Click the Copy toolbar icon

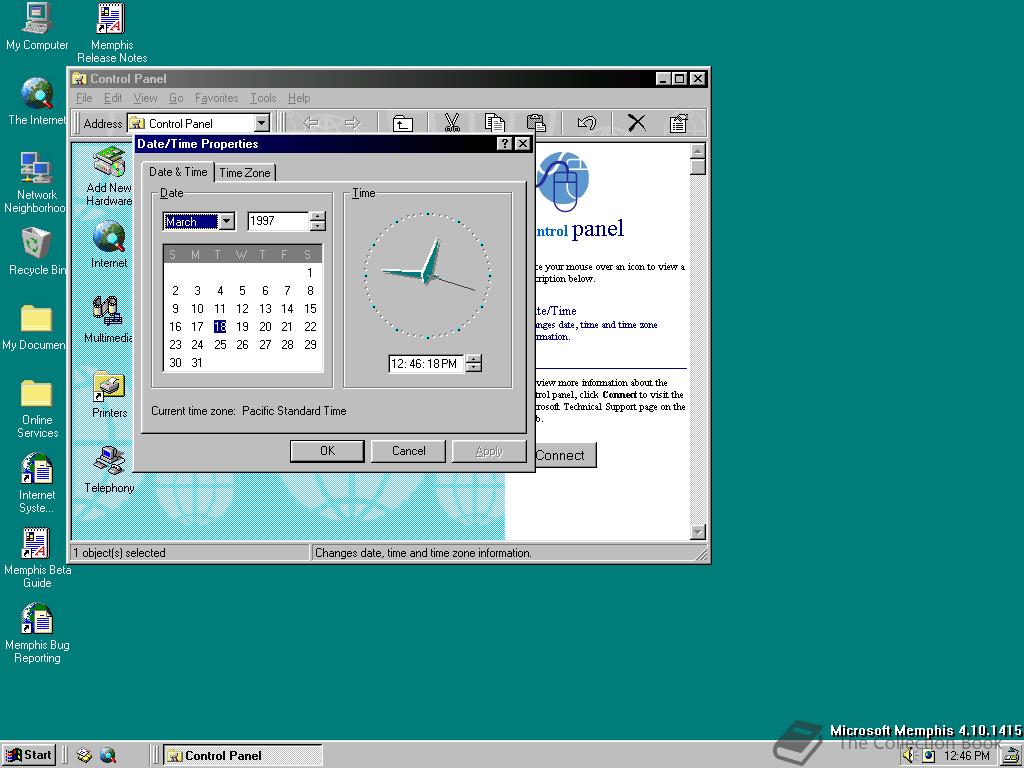click(x=494, y=123)
